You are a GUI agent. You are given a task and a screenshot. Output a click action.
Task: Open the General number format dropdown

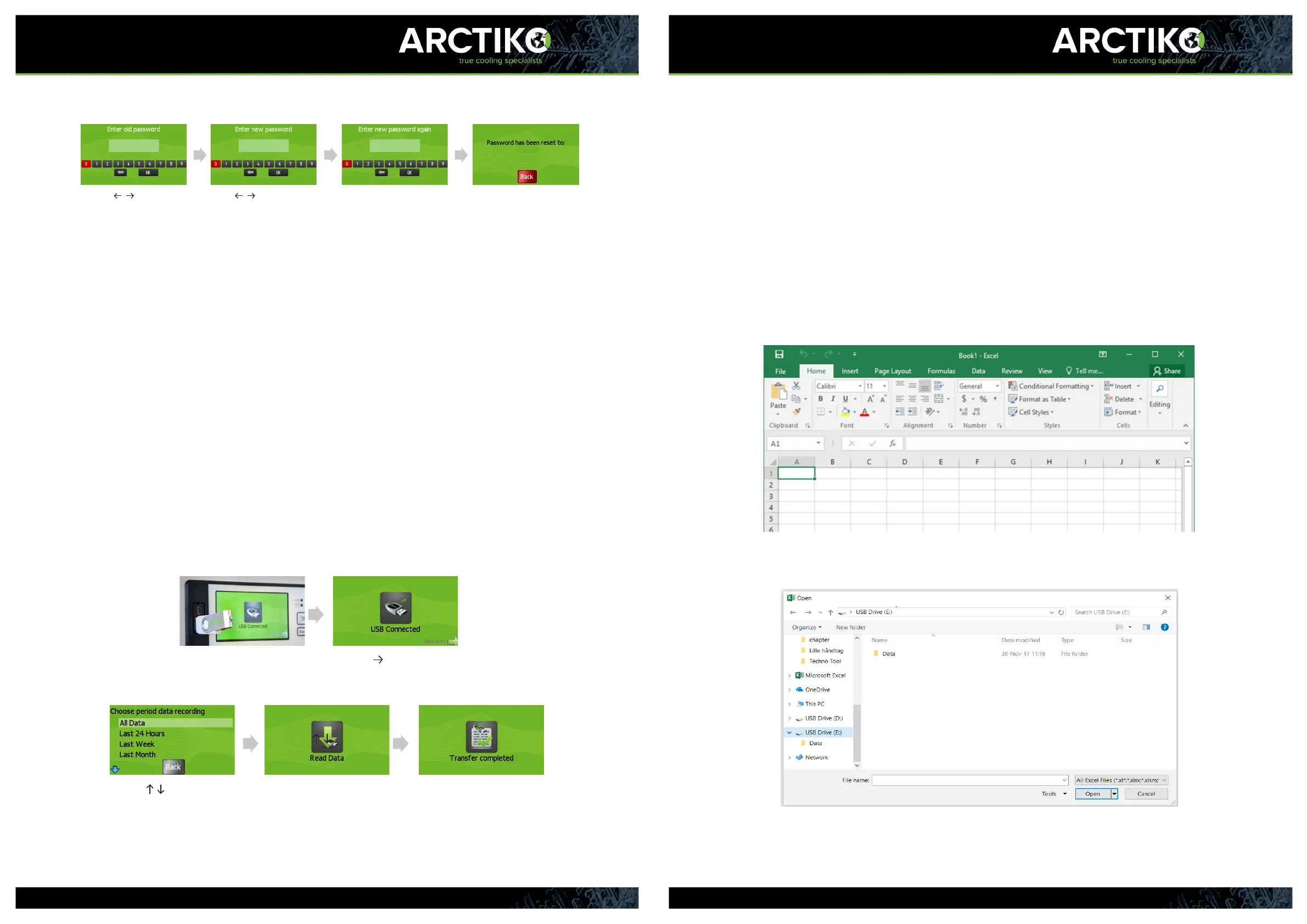pos(997,386)
